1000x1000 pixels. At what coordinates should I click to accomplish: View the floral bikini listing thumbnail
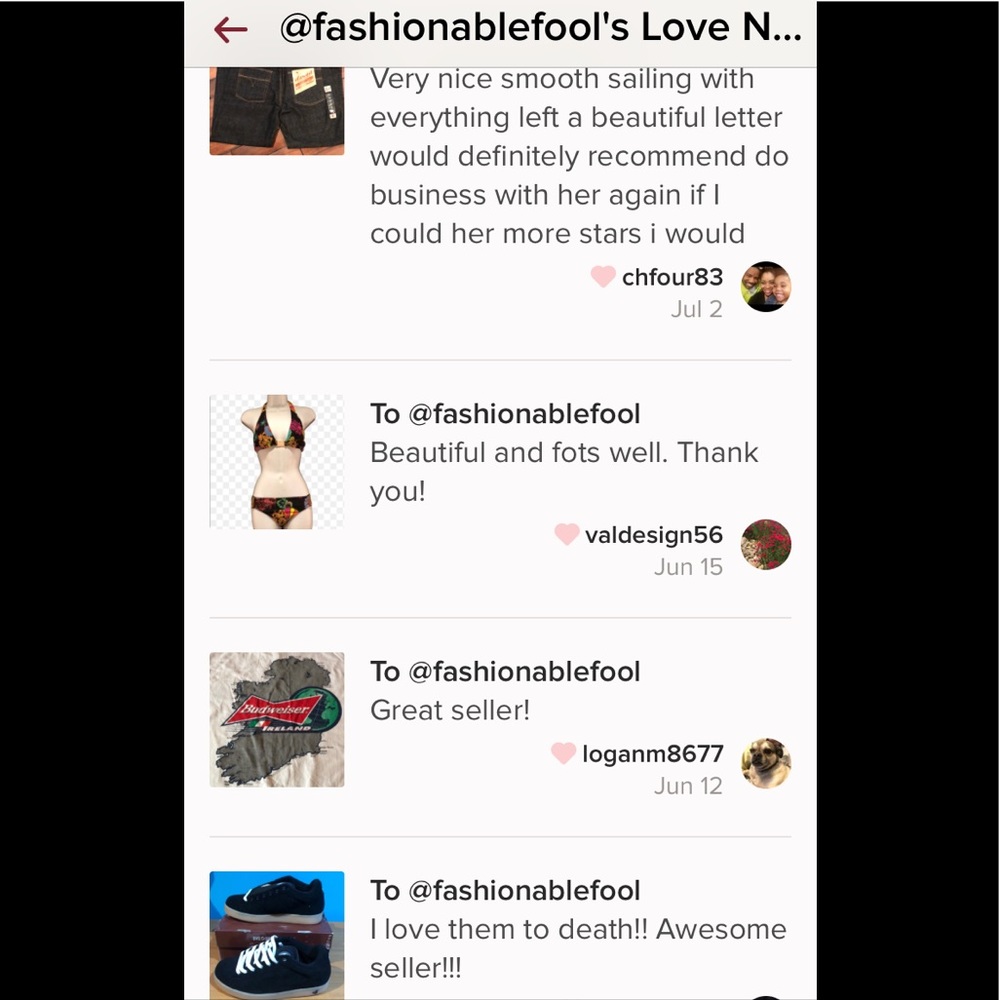click(x=277, y=462)
